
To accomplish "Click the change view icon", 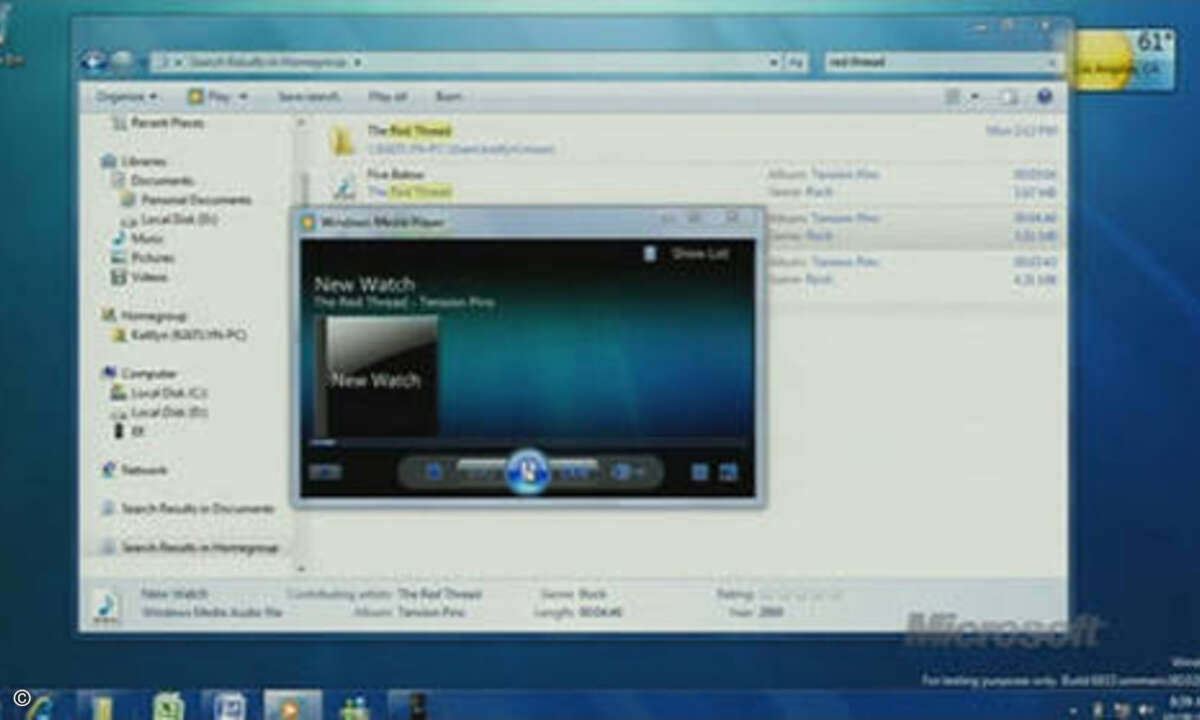I will pyautogui.click(x=953, y=97).
